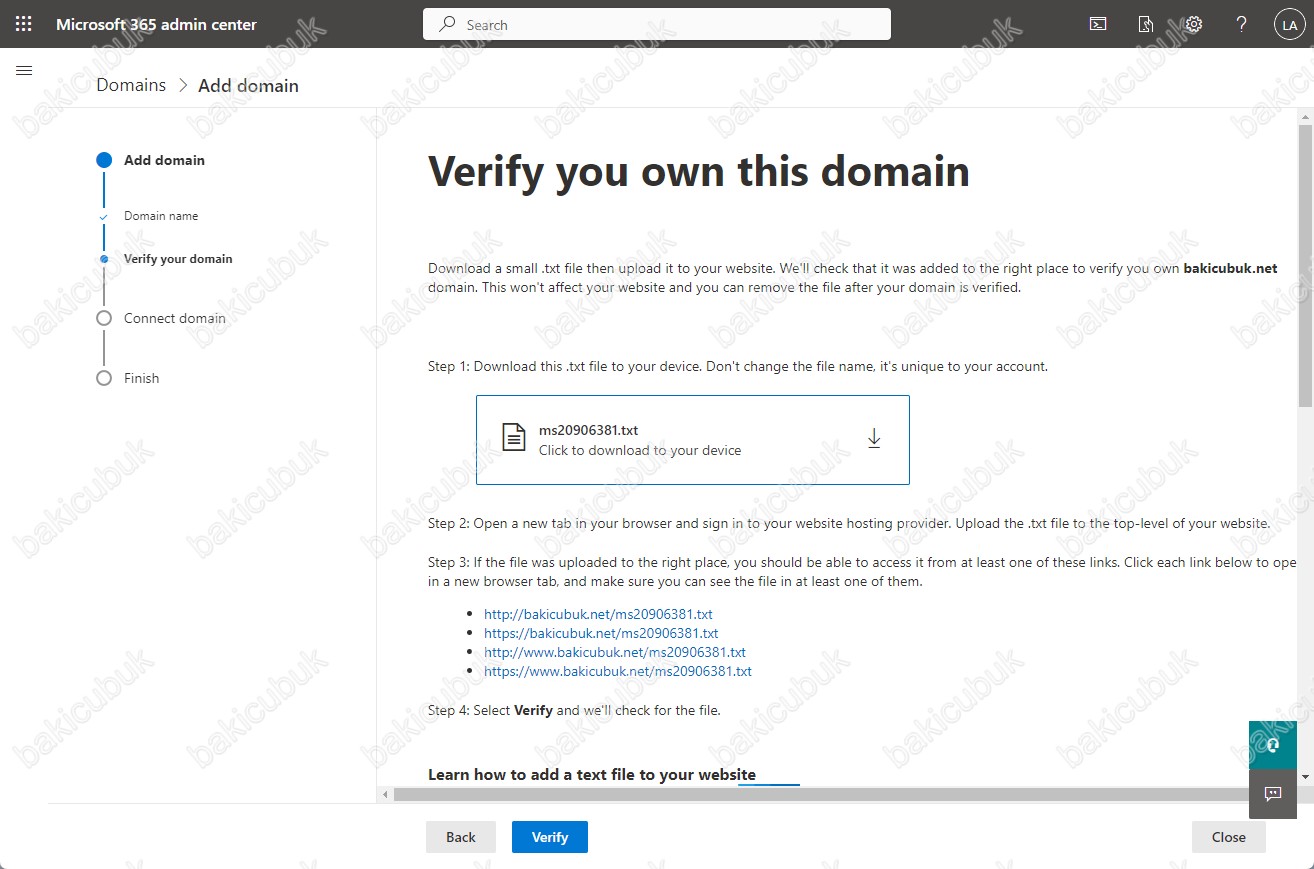Select the Finish step
Image resolution: width=1314 pixels, height=869 pixels.
(142, 378)
